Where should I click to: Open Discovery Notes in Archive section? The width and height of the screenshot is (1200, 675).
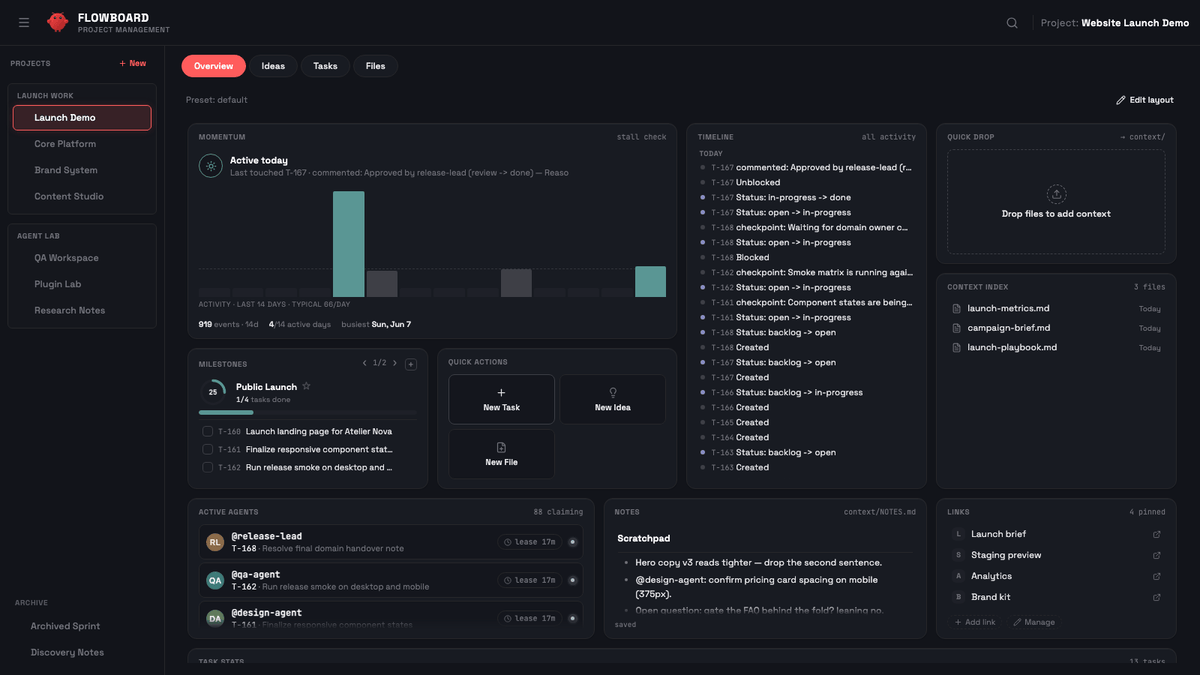(x=82, y=652)
